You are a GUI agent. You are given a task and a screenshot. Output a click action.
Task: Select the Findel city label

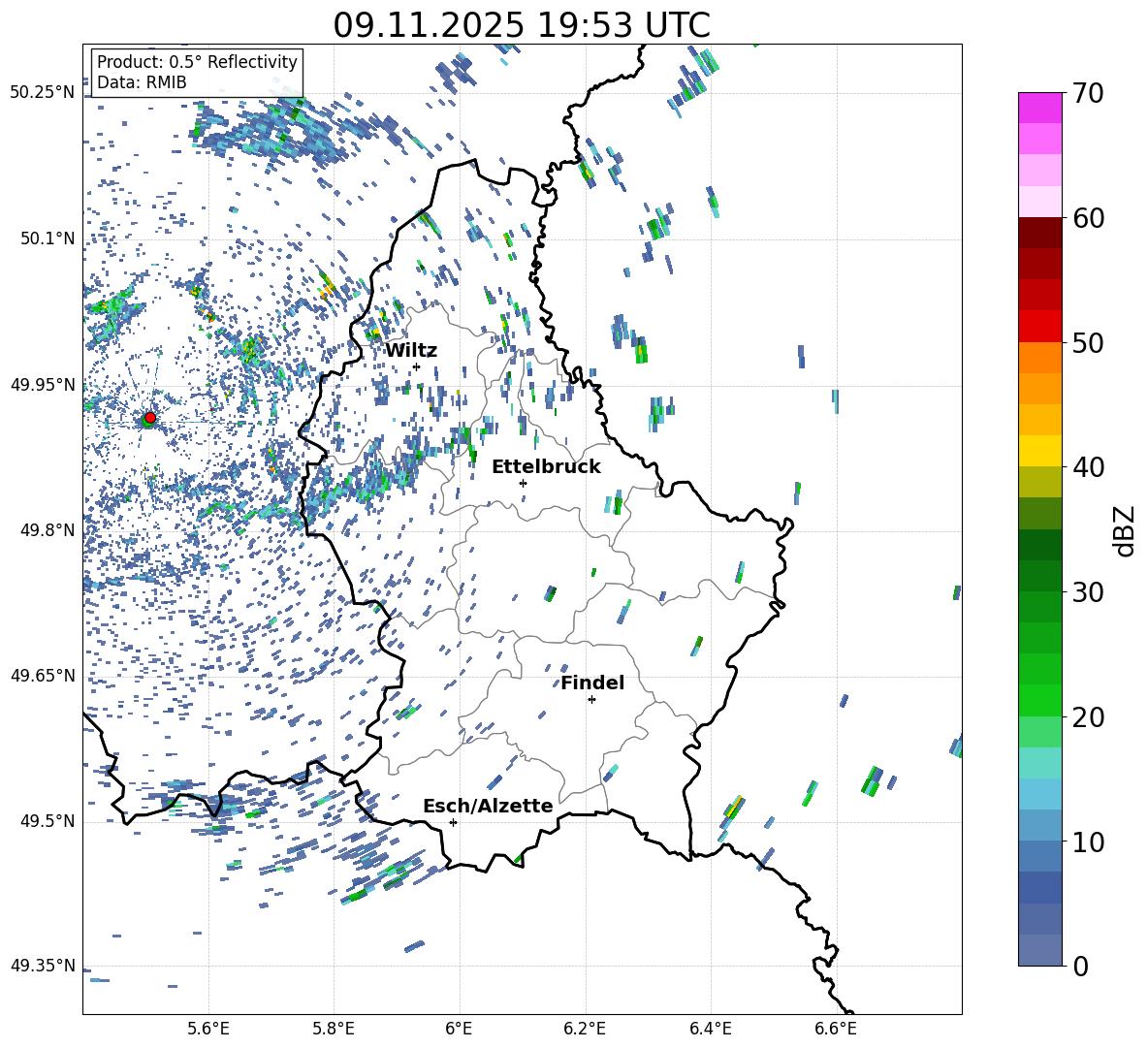pos(592,683)
